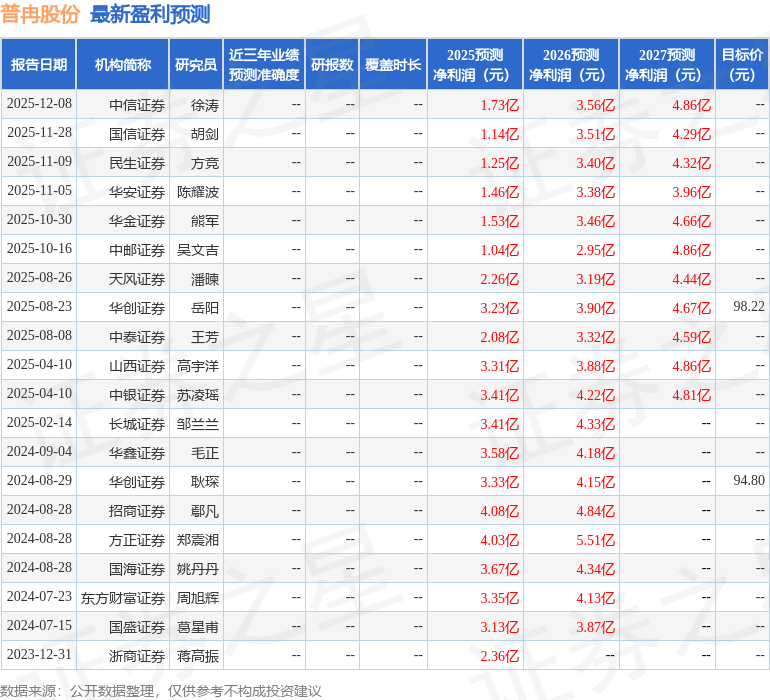The height and width of the screenshot is (700, 770).
Task: Click the 1.04亿 profit value
Action: [499, 250]
